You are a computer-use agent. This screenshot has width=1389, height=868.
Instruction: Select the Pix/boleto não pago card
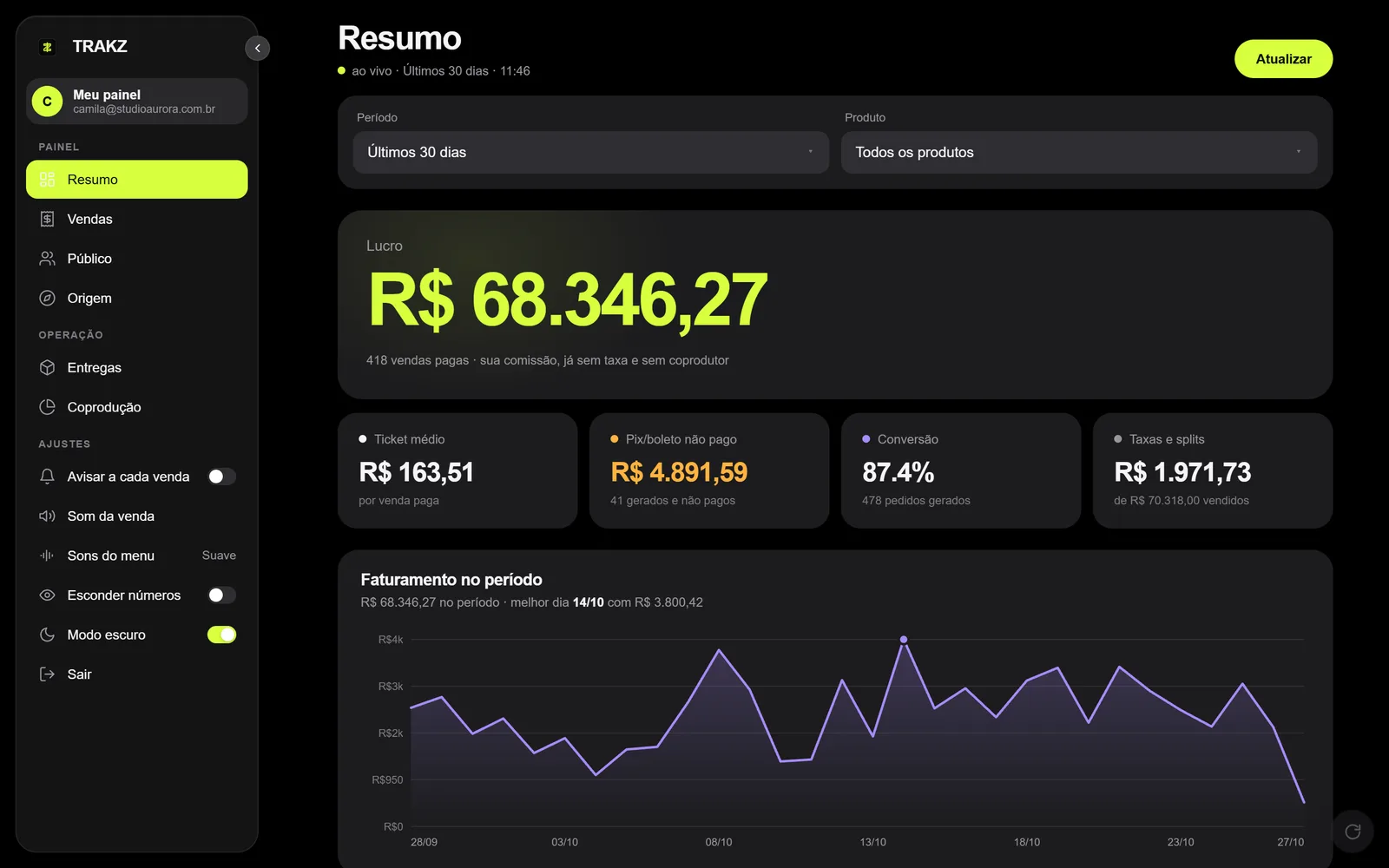709,470
